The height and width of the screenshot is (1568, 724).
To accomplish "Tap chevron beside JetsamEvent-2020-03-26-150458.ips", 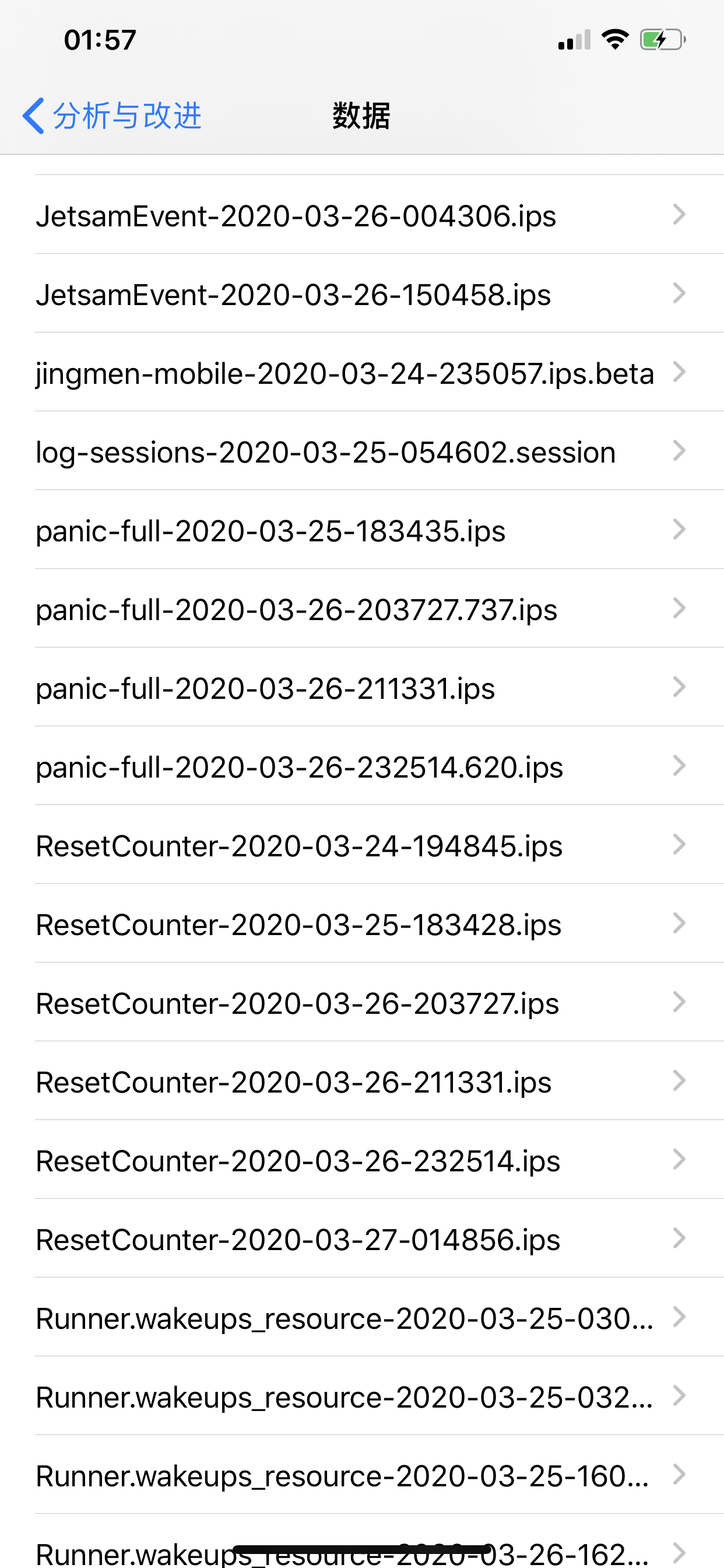I will click(x=679, y=293).
